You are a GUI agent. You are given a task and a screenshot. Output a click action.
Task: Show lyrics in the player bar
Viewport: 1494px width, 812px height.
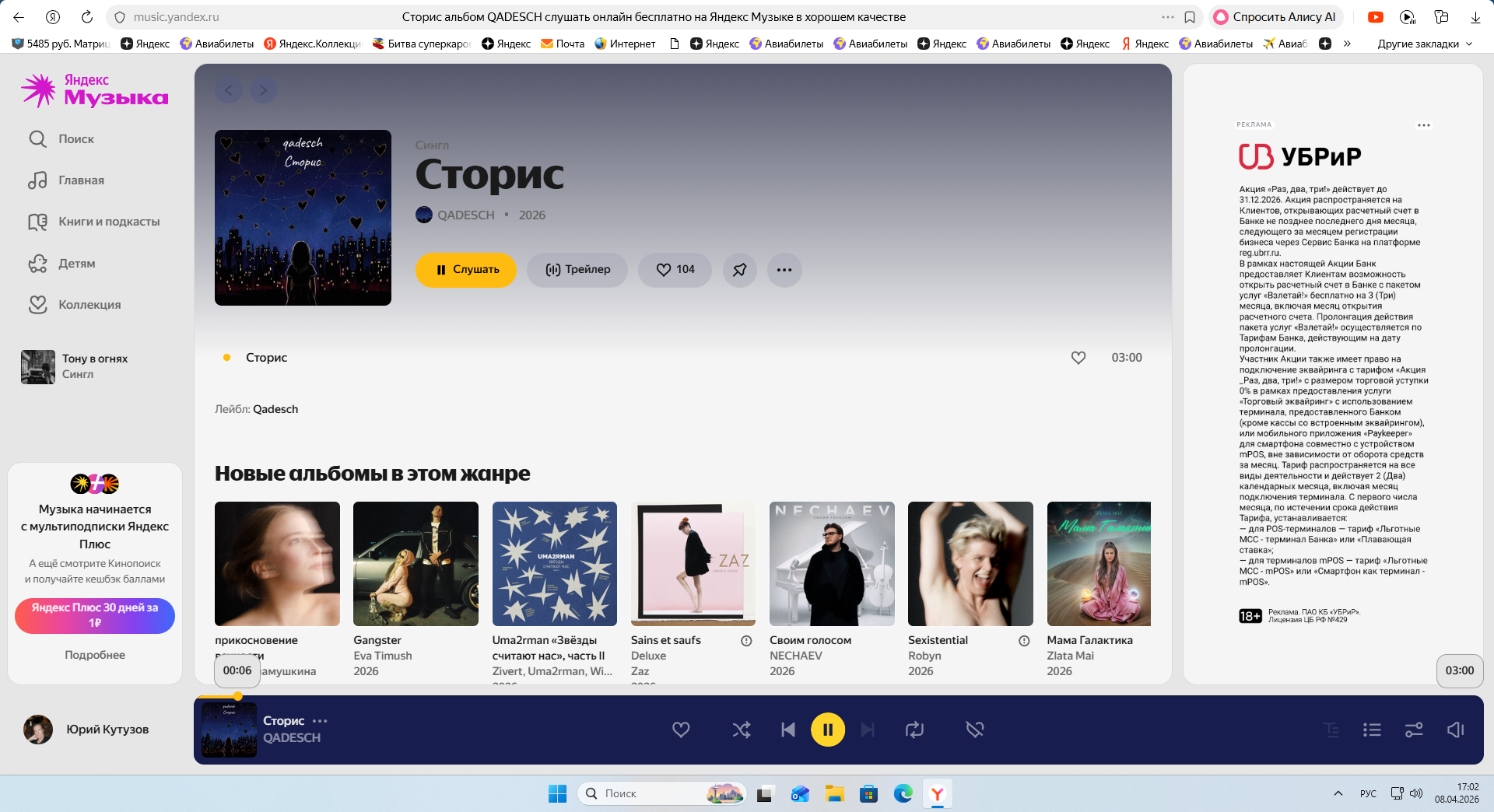1331,730
